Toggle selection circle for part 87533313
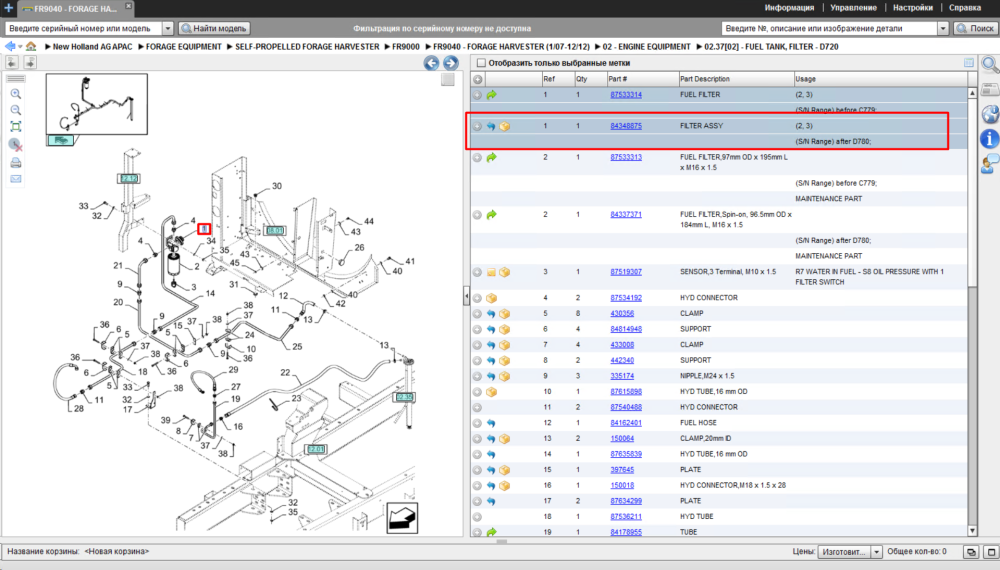 pyautogui.click(x=477, y=157)
